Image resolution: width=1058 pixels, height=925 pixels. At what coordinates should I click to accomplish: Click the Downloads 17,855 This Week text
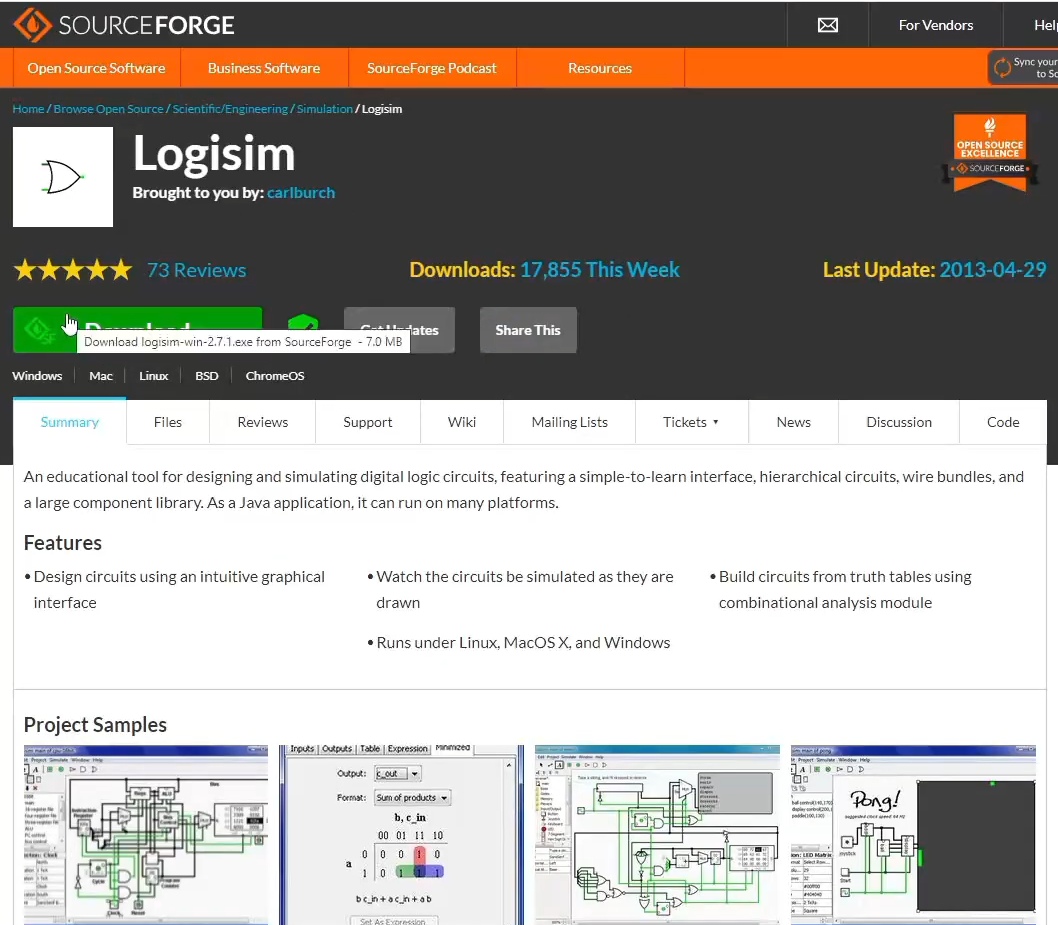click(x=544, y=270)
